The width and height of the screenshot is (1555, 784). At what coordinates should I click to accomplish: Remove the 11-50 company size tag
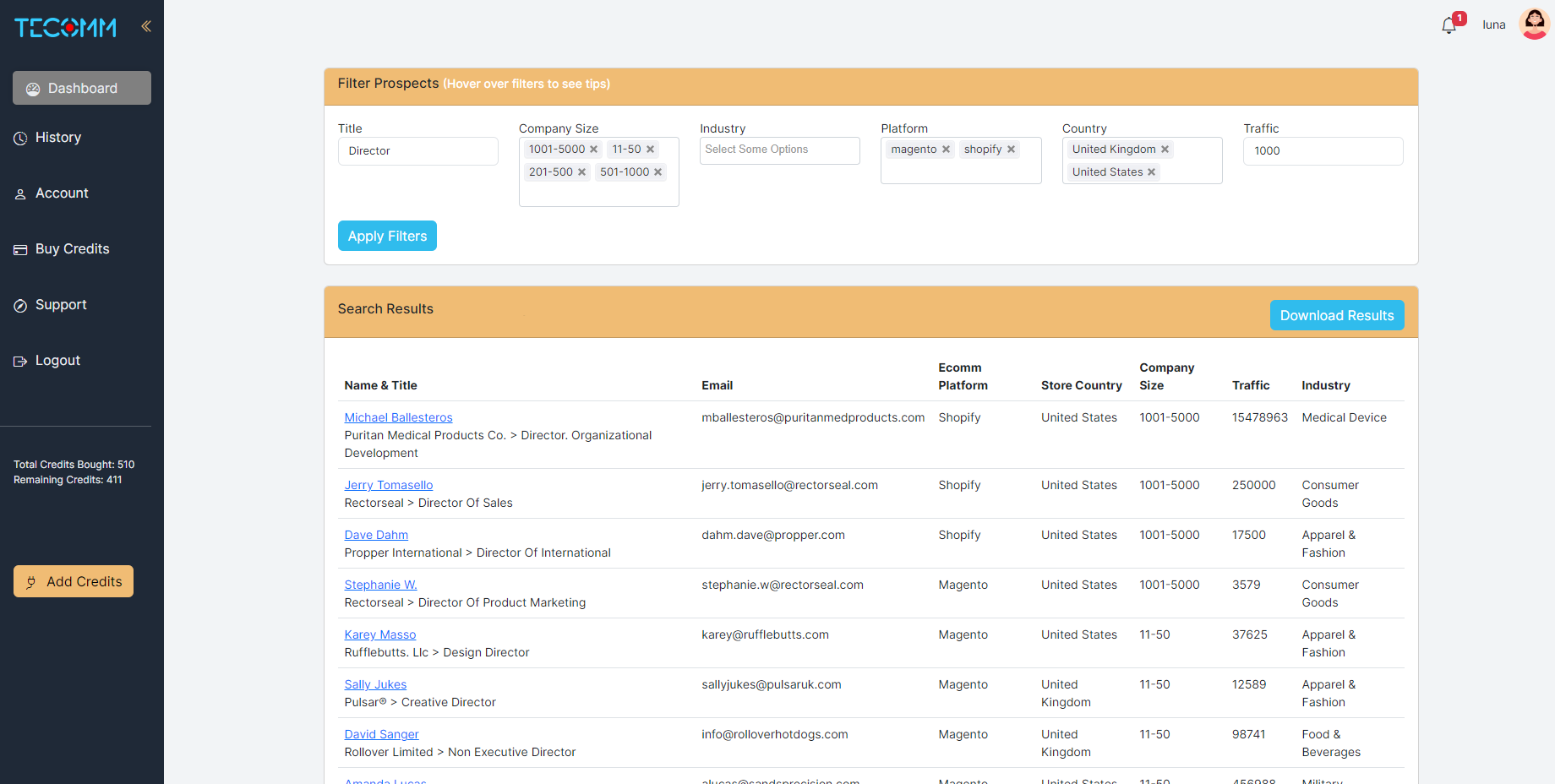[x=650, y=150]
